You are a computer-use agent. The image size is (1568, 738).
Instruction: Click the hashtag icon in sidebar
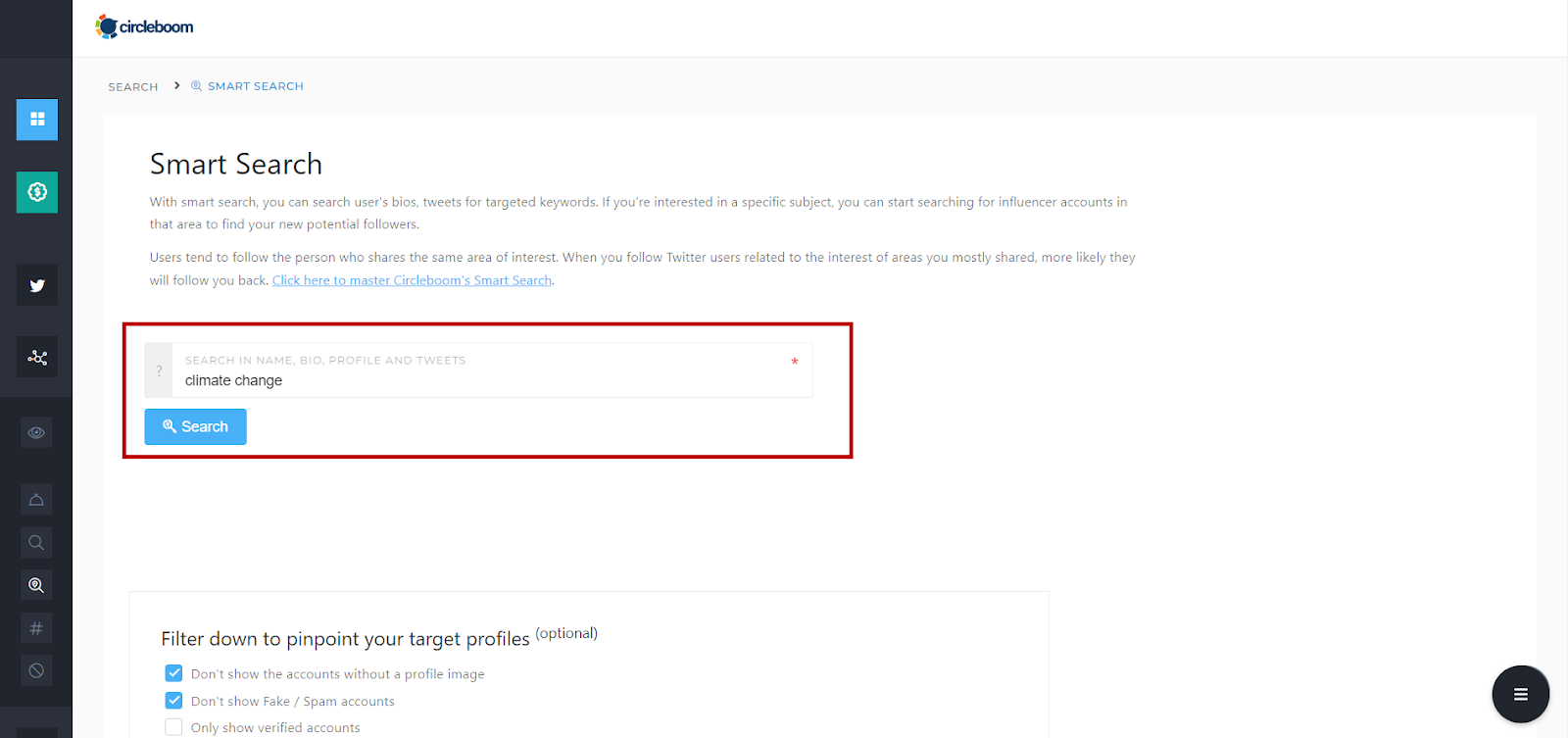(36, 628)
